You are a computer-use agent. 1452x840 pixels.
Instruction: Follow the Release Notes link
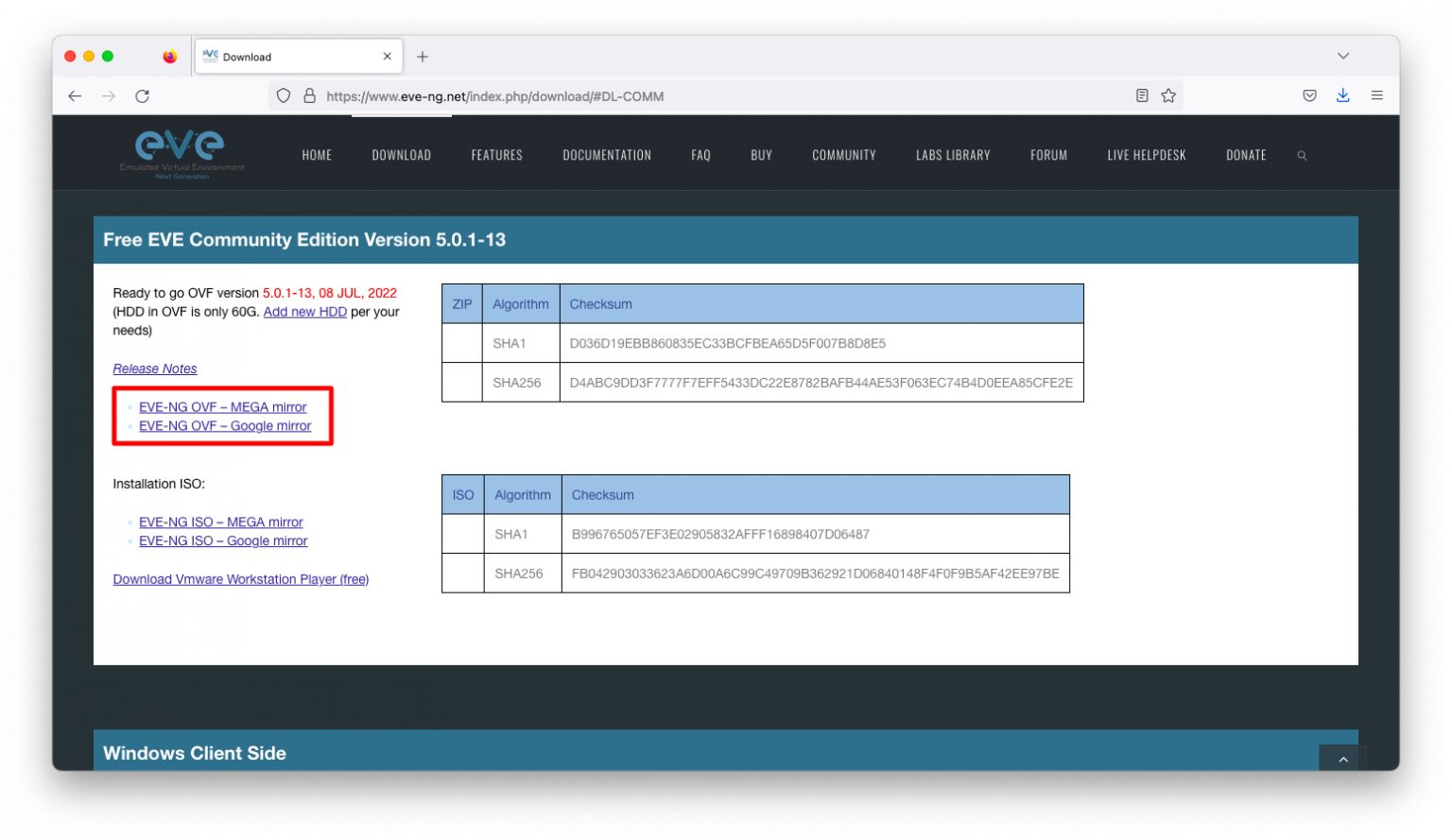tap(155, 369)
